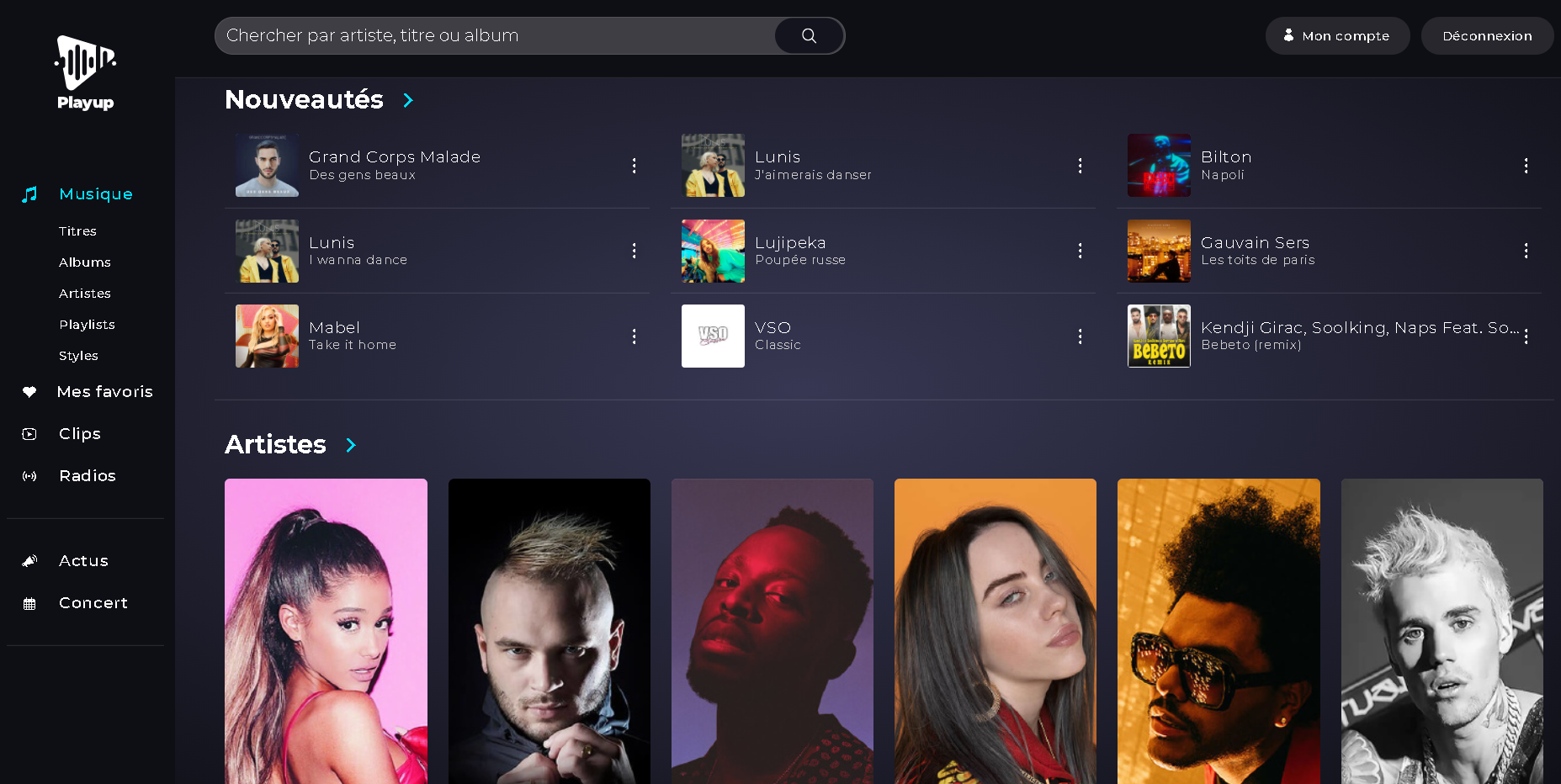
Task: Open options menu for Bilton Napoli
Action: 1526,166
